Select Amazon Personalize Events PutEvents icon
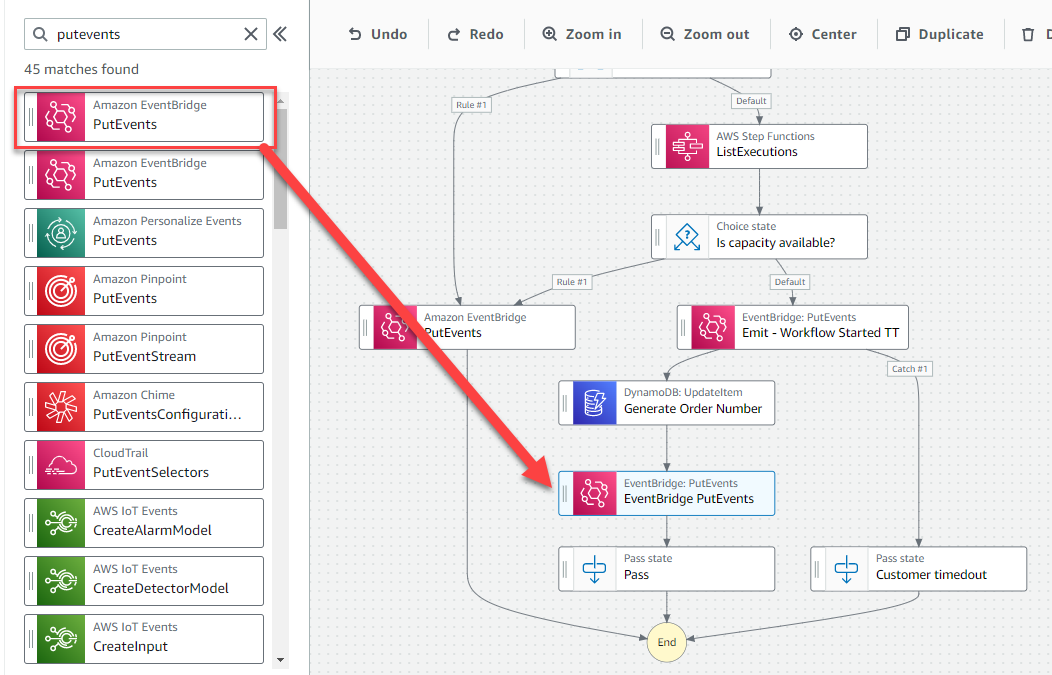Screen dimensions: 1052x675 [61, 233]
